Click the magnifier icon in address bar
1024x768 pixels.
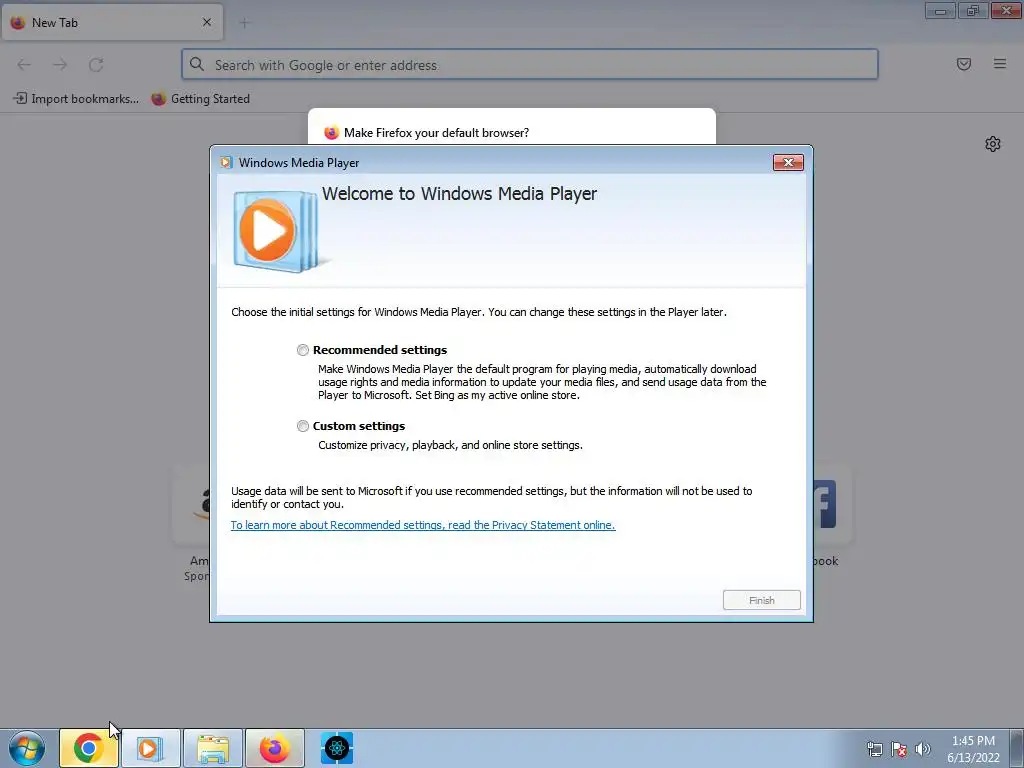pyautogui.click(x=197, y=64)
